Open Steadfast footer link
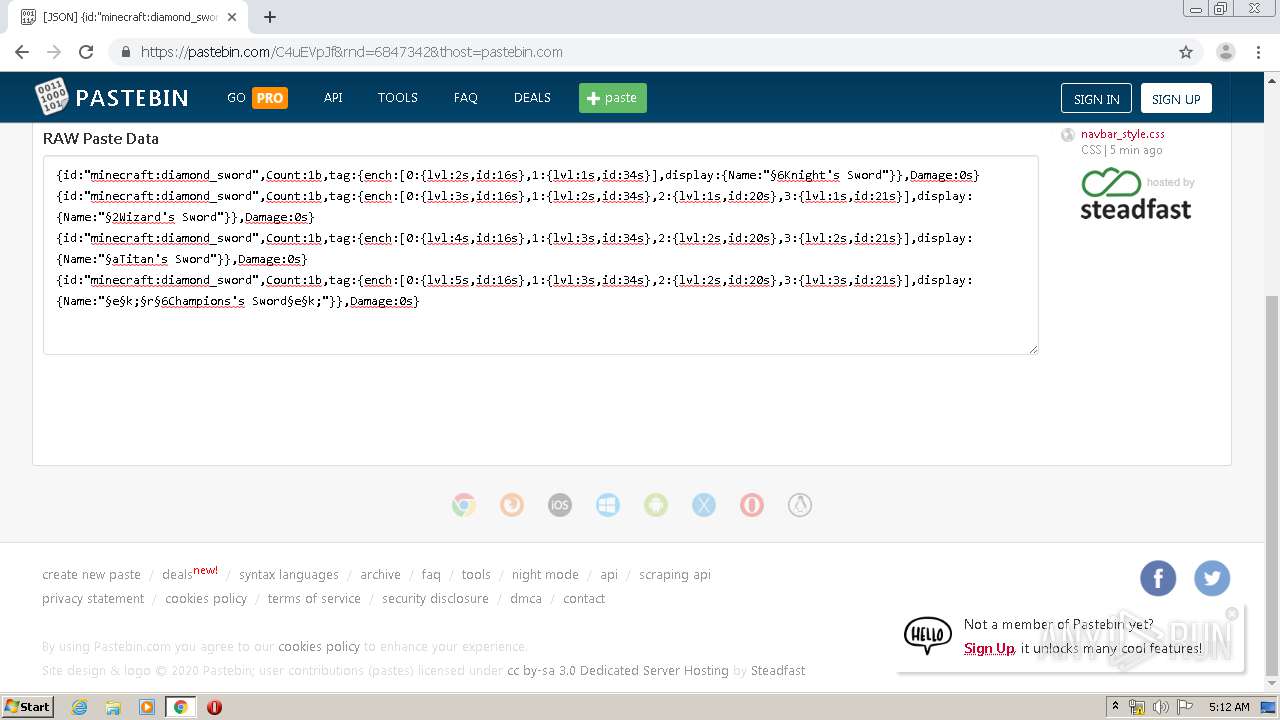The width and height of the screenshot is (1280, 720). [778, 671]
